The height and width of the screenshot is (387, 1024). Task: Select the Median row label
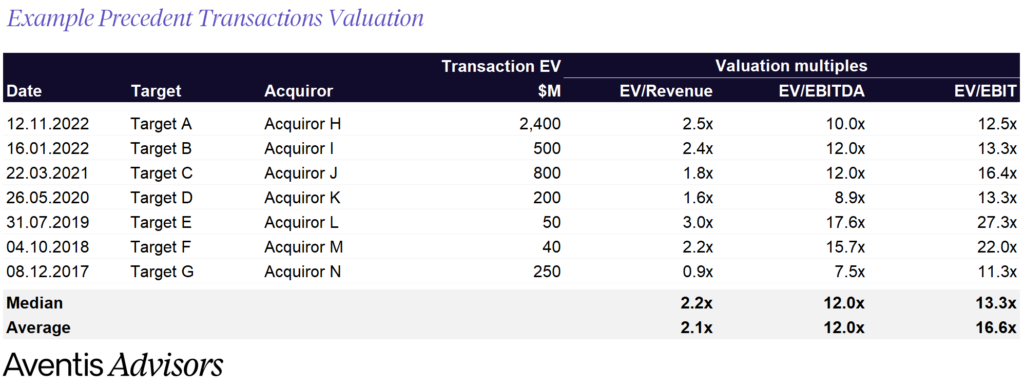coord(35,303)
